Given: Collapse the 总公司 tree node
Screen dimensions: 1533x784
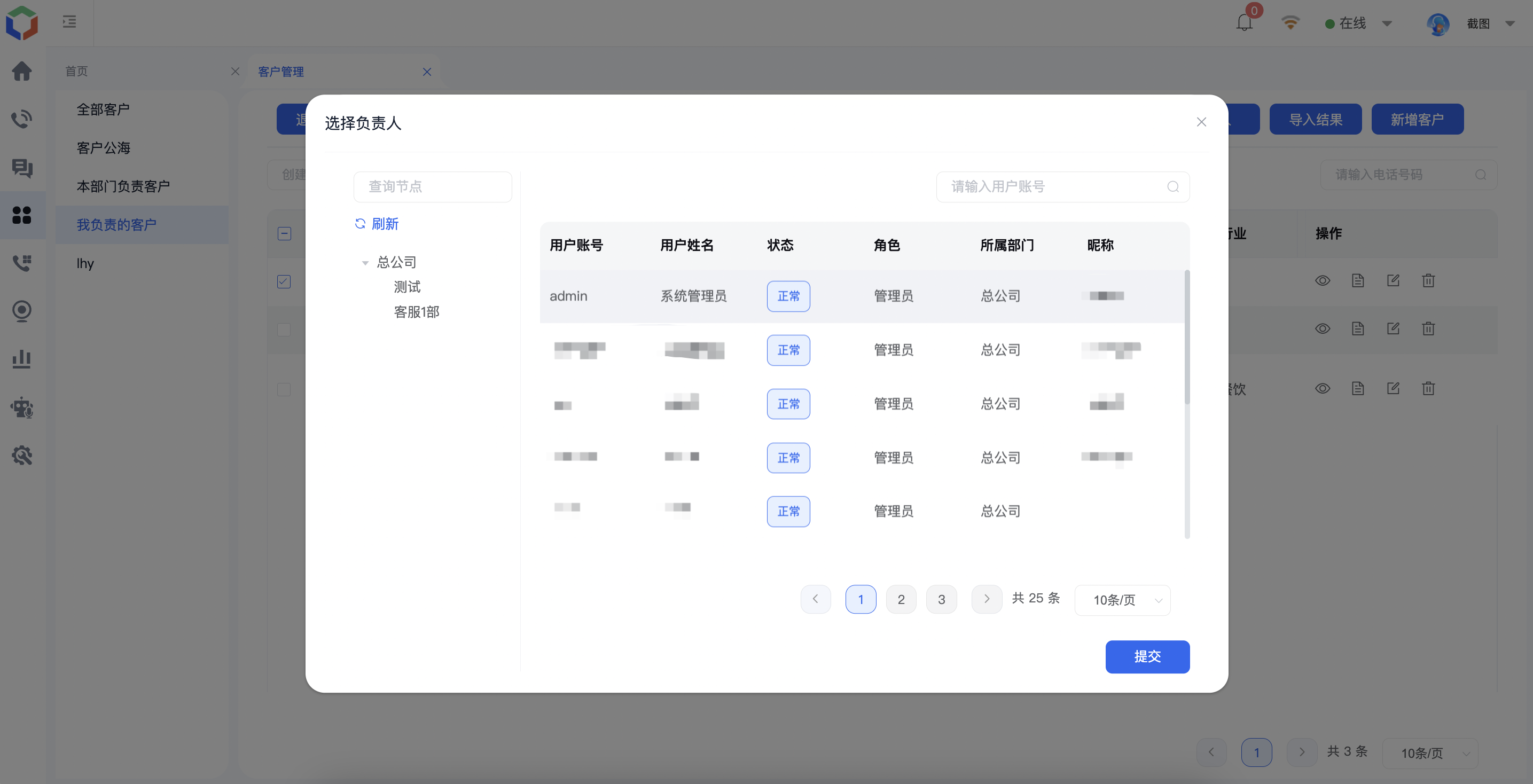Looking at the screenshot, I should (365, 262).
